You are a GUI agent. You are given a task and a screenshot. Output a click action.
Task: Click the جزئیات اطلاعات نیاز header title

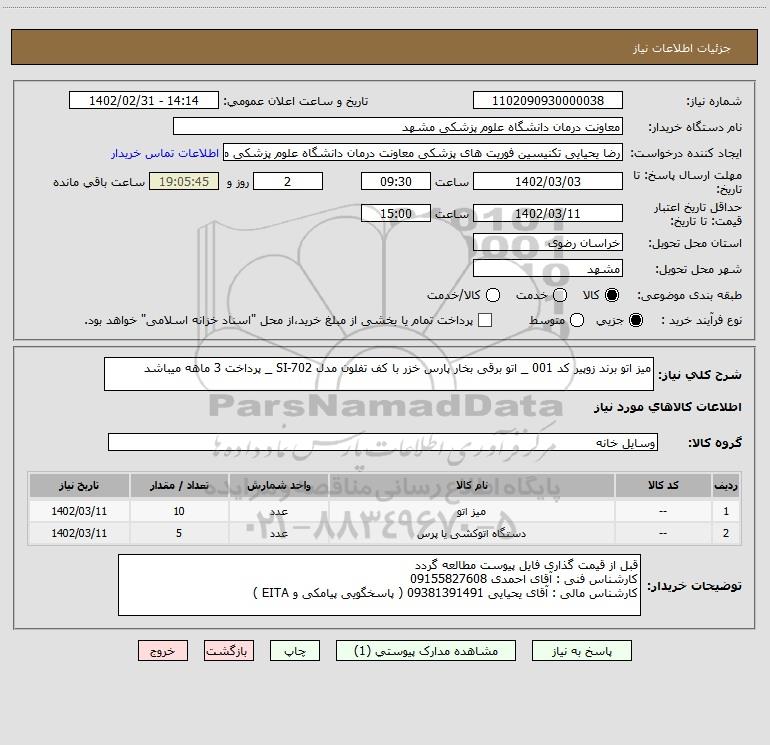coord(682,48)
